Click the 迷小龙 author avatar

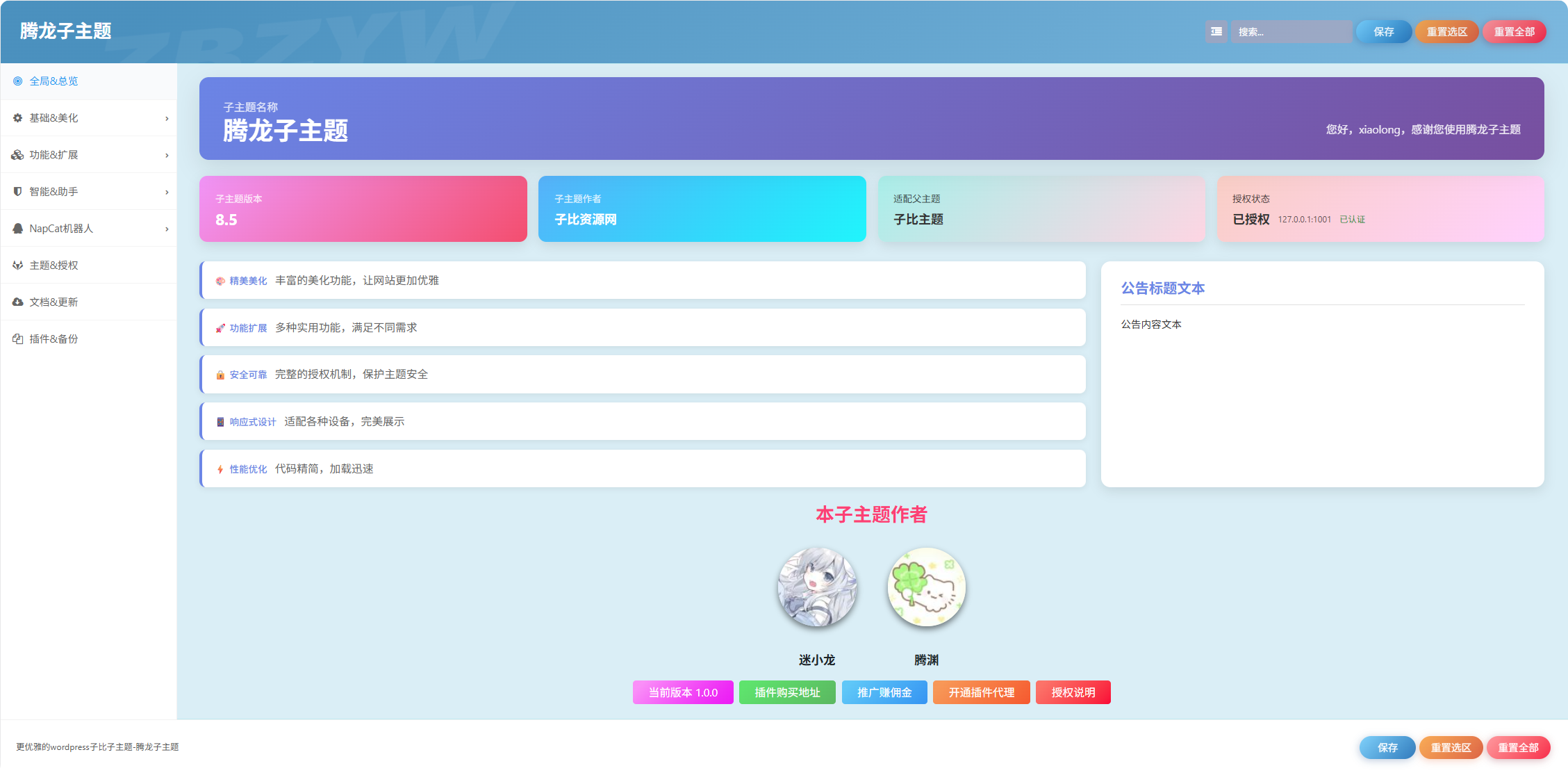[x=817, y=587]
